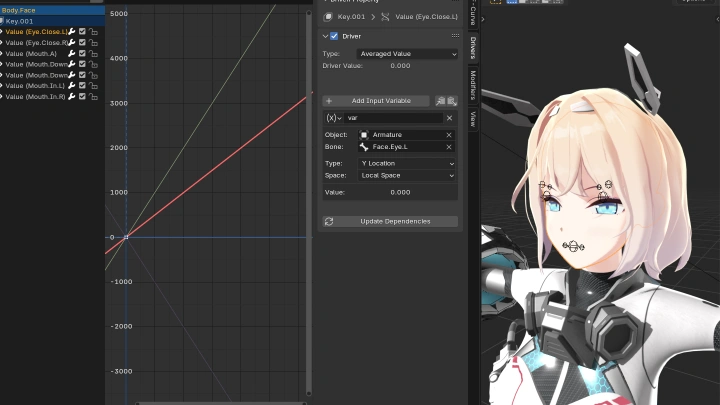Click the Armature object icon in Object field
Screen dimensions: 720x405
364,135
